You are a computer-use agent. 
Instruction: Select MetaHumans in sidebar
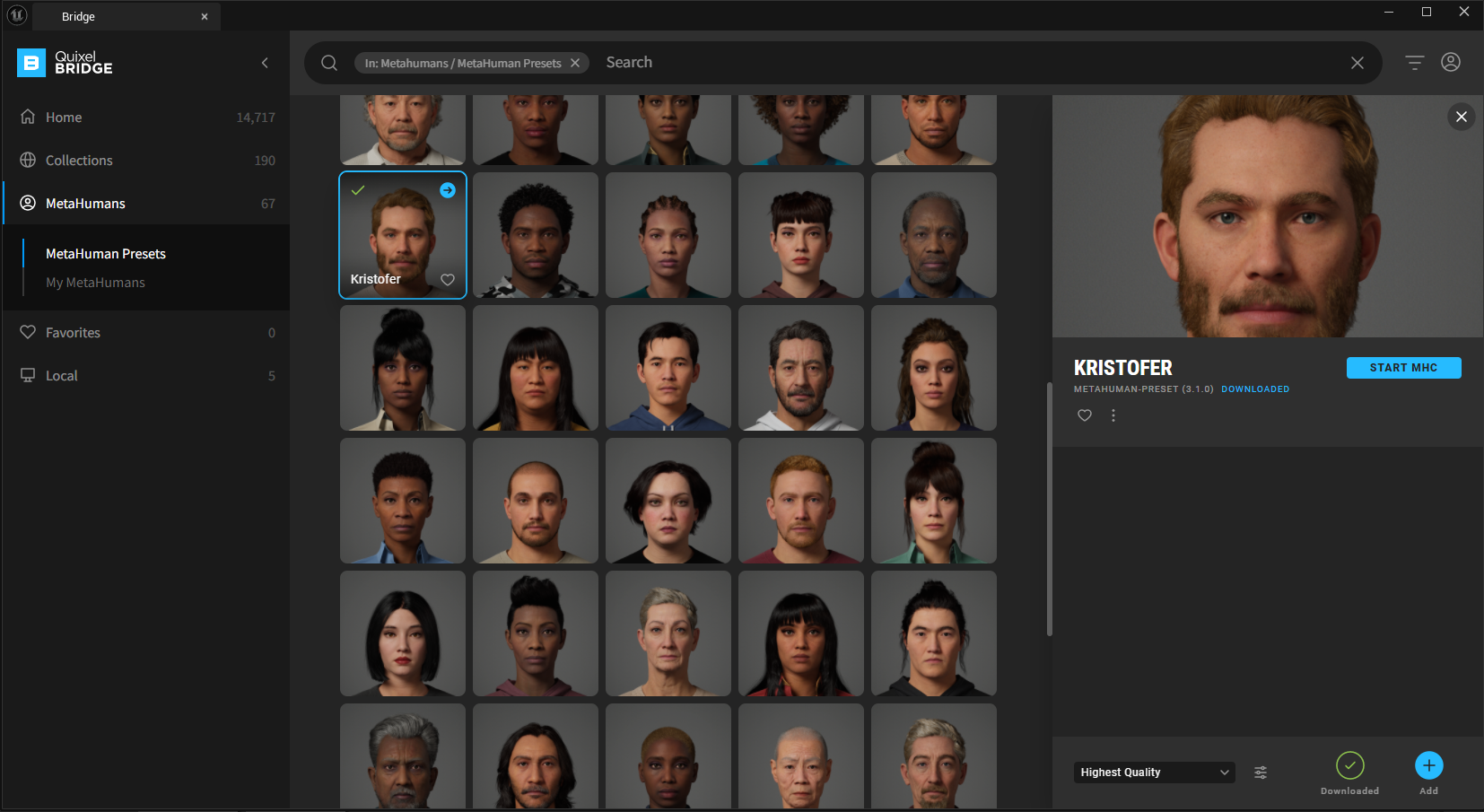(146, 204)
